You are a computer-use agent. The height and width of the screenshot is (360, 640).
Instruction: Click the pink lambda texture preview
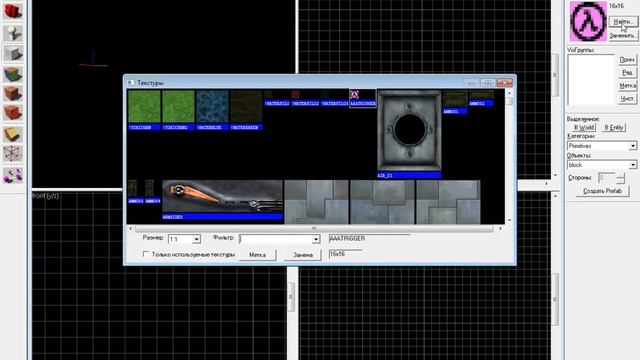point(588,21)
